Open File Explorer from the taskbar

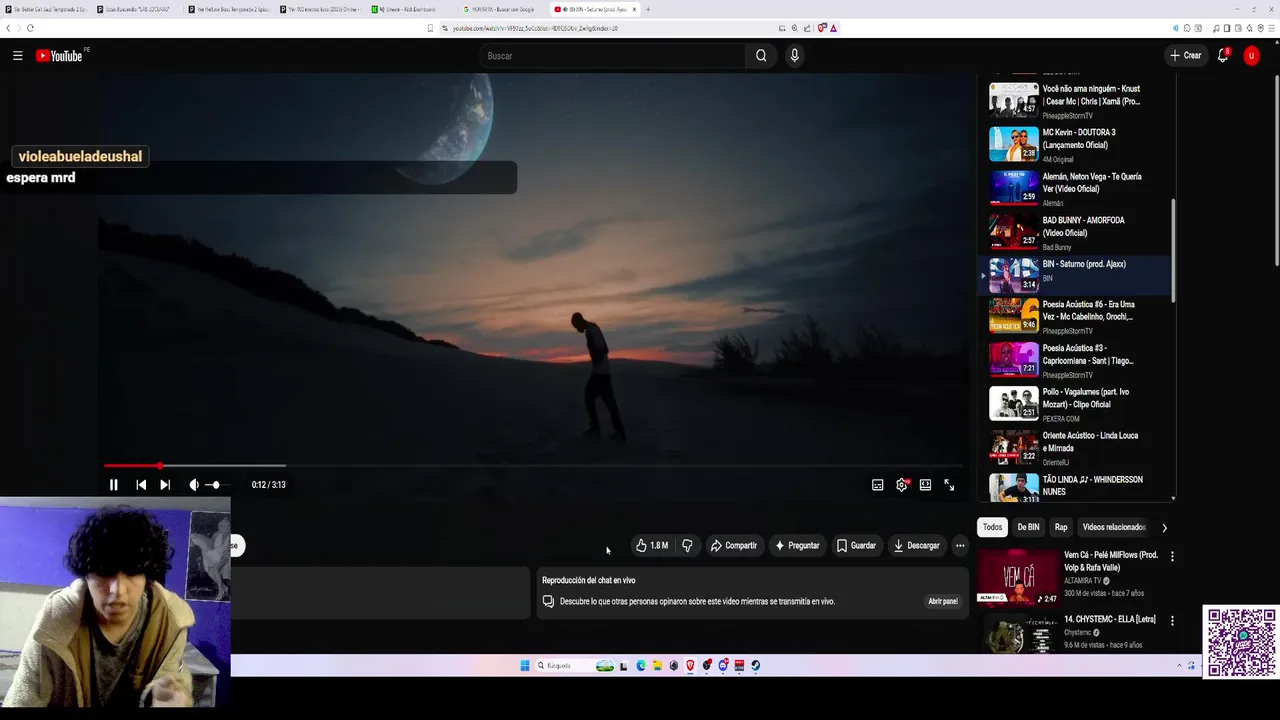click(x=657, y=665)
